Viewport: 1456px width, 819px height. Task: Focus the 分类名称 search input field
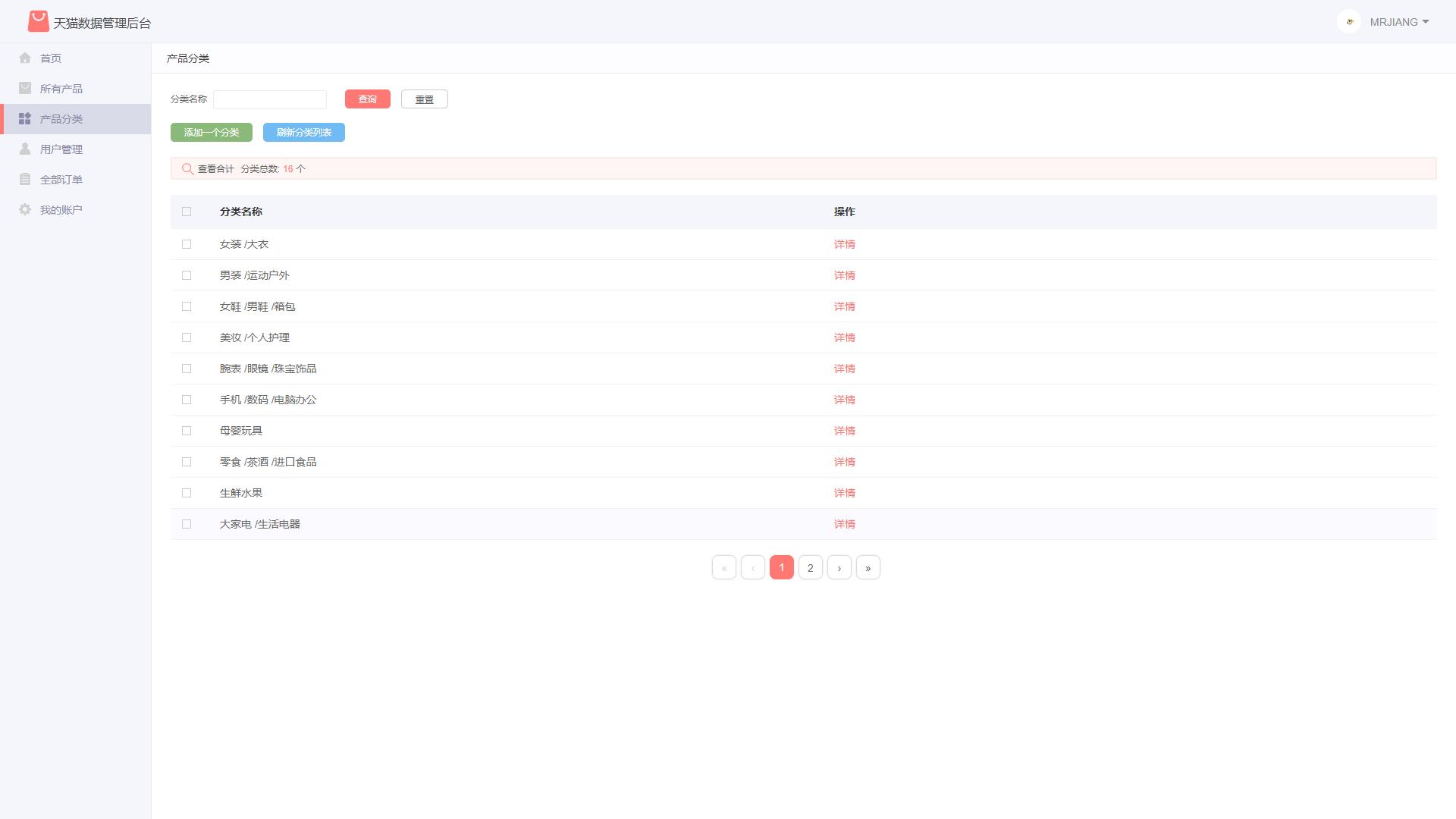pyautogui.click(x=270, y=99)
